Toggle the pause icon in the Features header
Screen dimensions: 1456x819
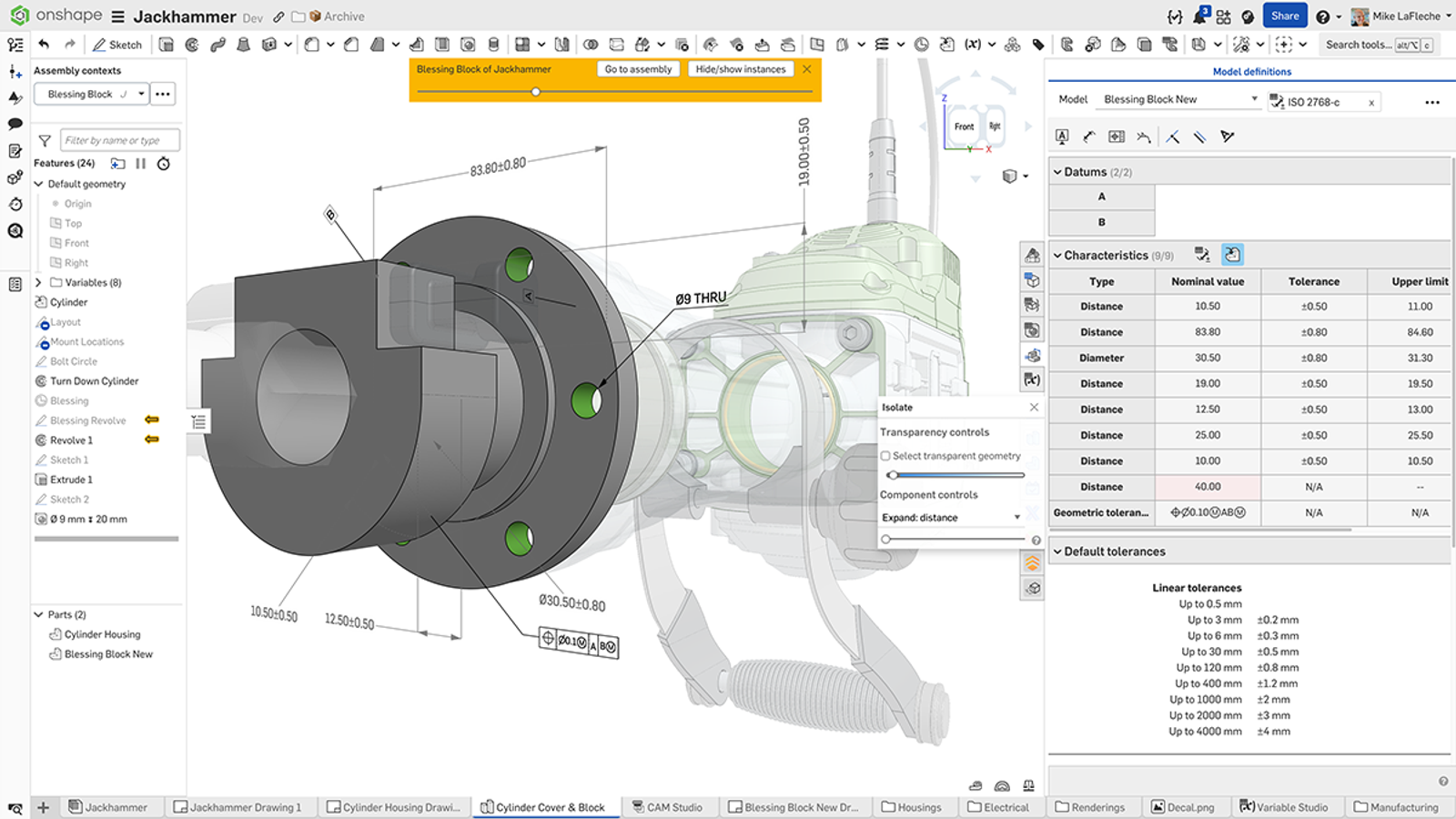[141, 164]
